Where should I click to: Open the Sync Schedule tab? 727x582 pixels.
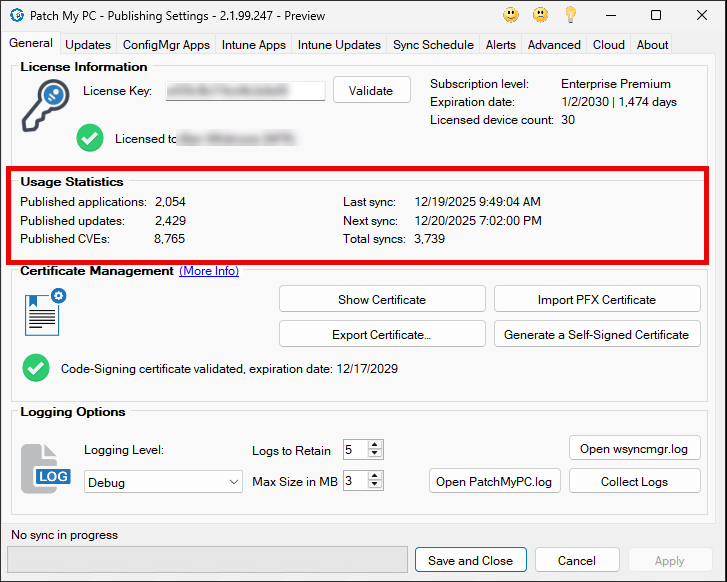click(x=433, y=45)
